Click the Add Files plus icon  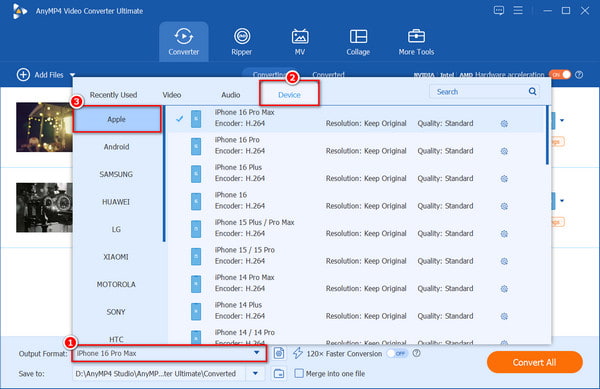click(23, 75)
